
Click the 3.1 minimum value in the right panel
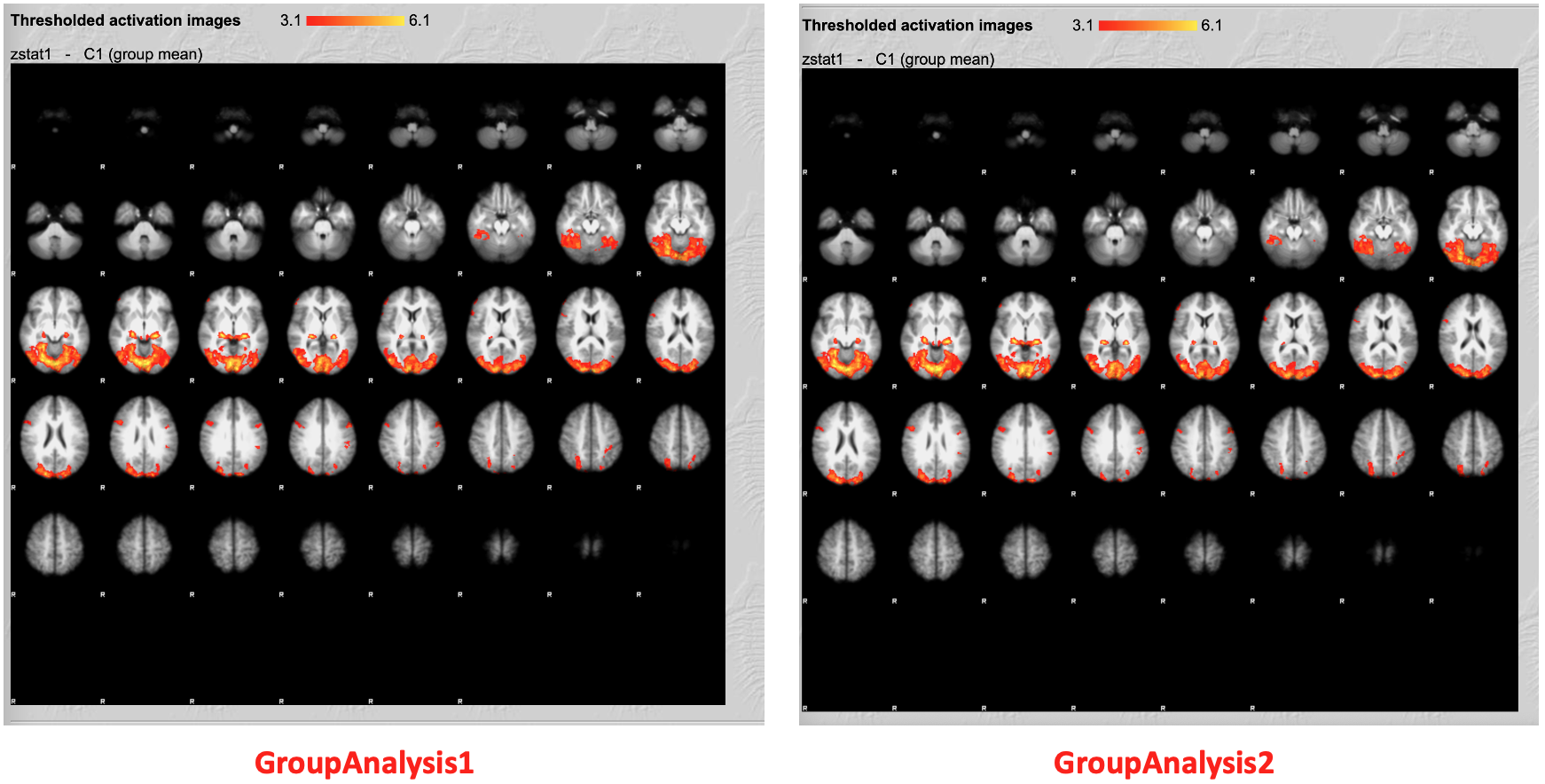pyautogui.click(x=1083, y=26)
